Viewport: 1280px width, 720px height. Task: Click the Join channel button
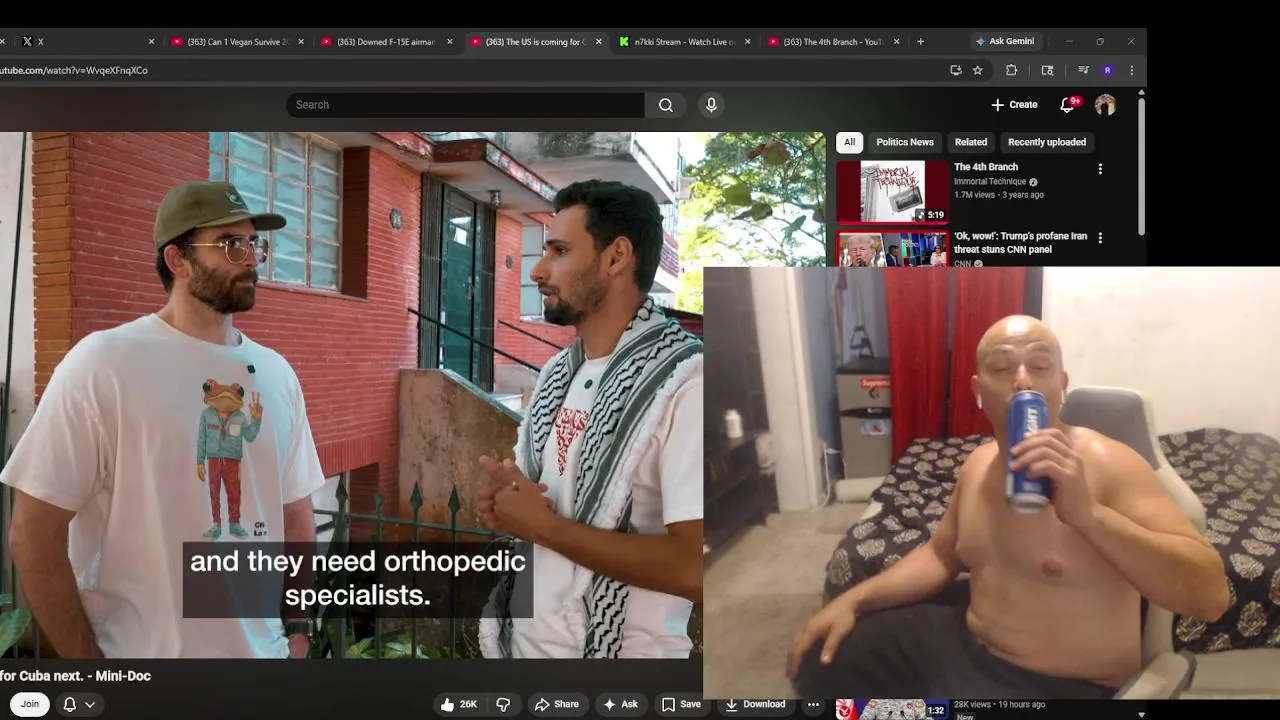(30, 704)
